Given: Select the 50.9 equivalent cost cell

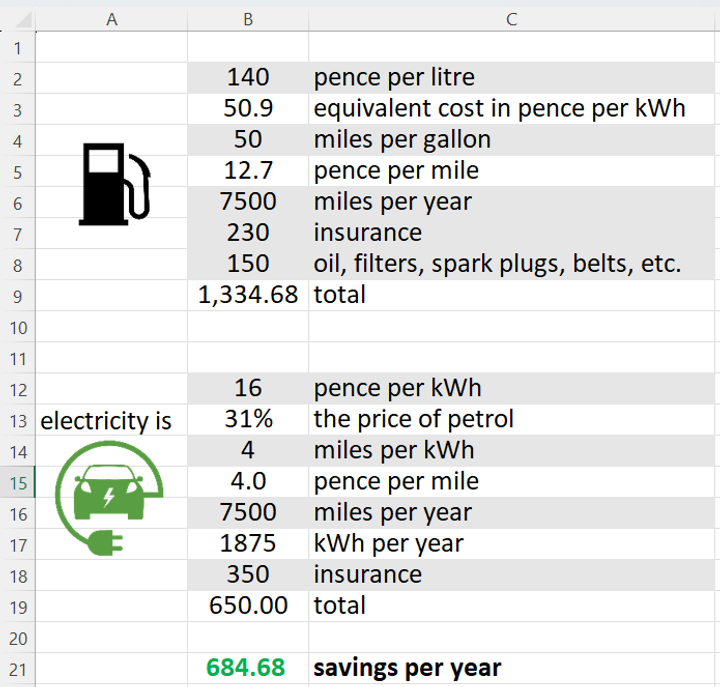Looking at the screenshot, I should coord(247,108).
